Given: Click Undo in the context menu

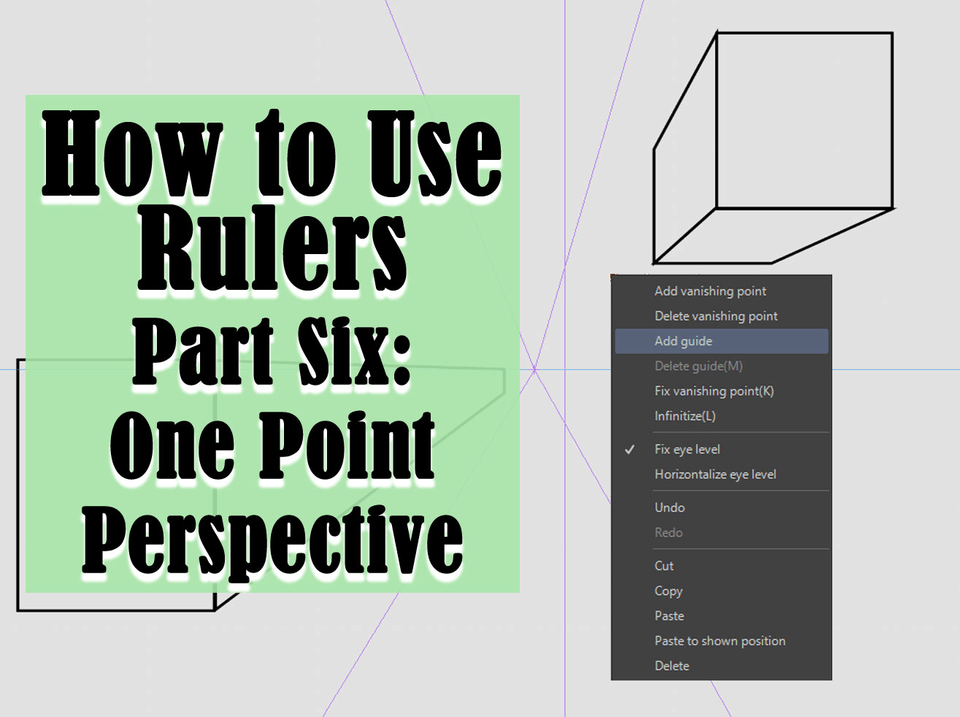Looking at the screenshot, I should [x=669, y=507].
